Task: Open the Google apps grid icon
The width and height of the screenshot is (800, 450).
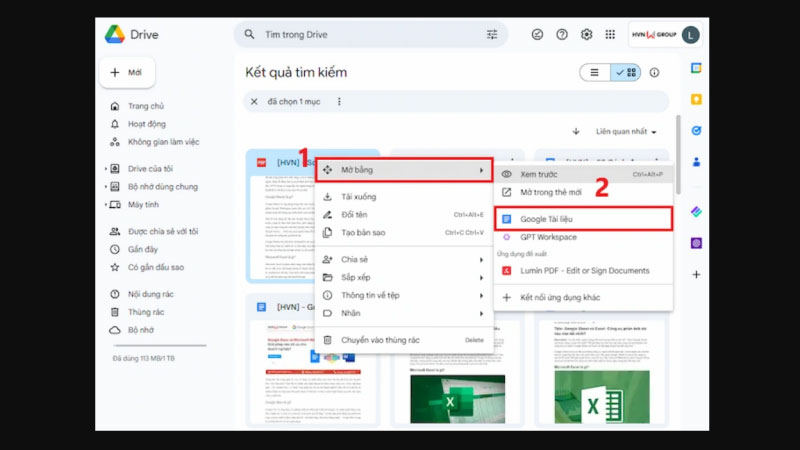Action: 610,34
